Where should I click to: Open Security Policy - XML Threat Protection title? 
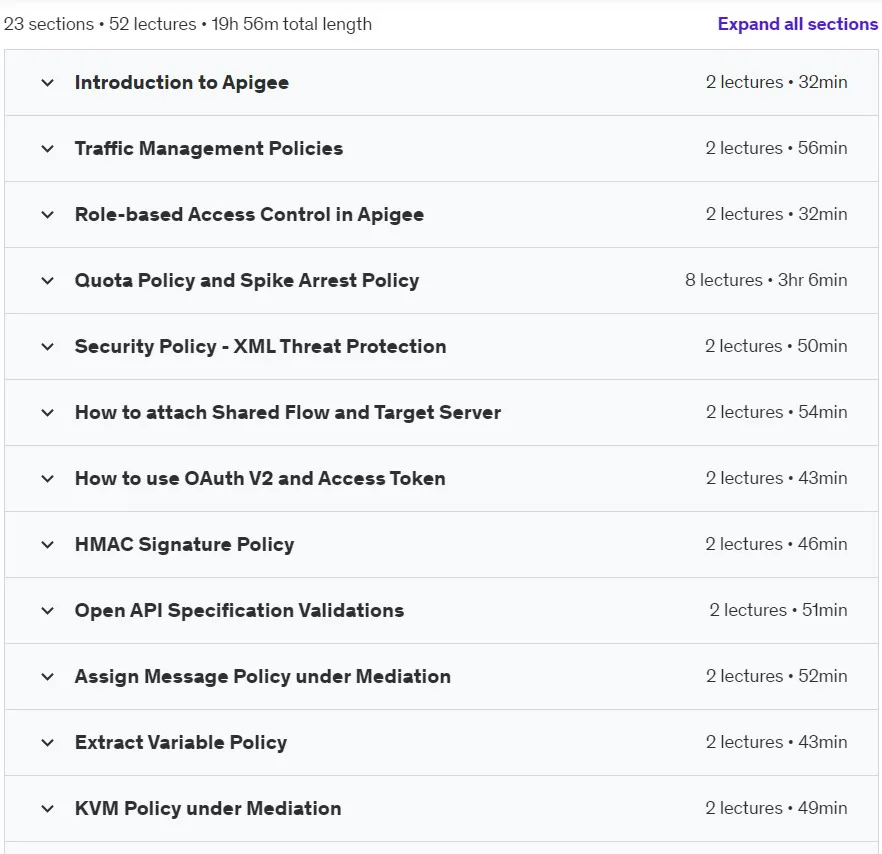click(x=260, y=347)
